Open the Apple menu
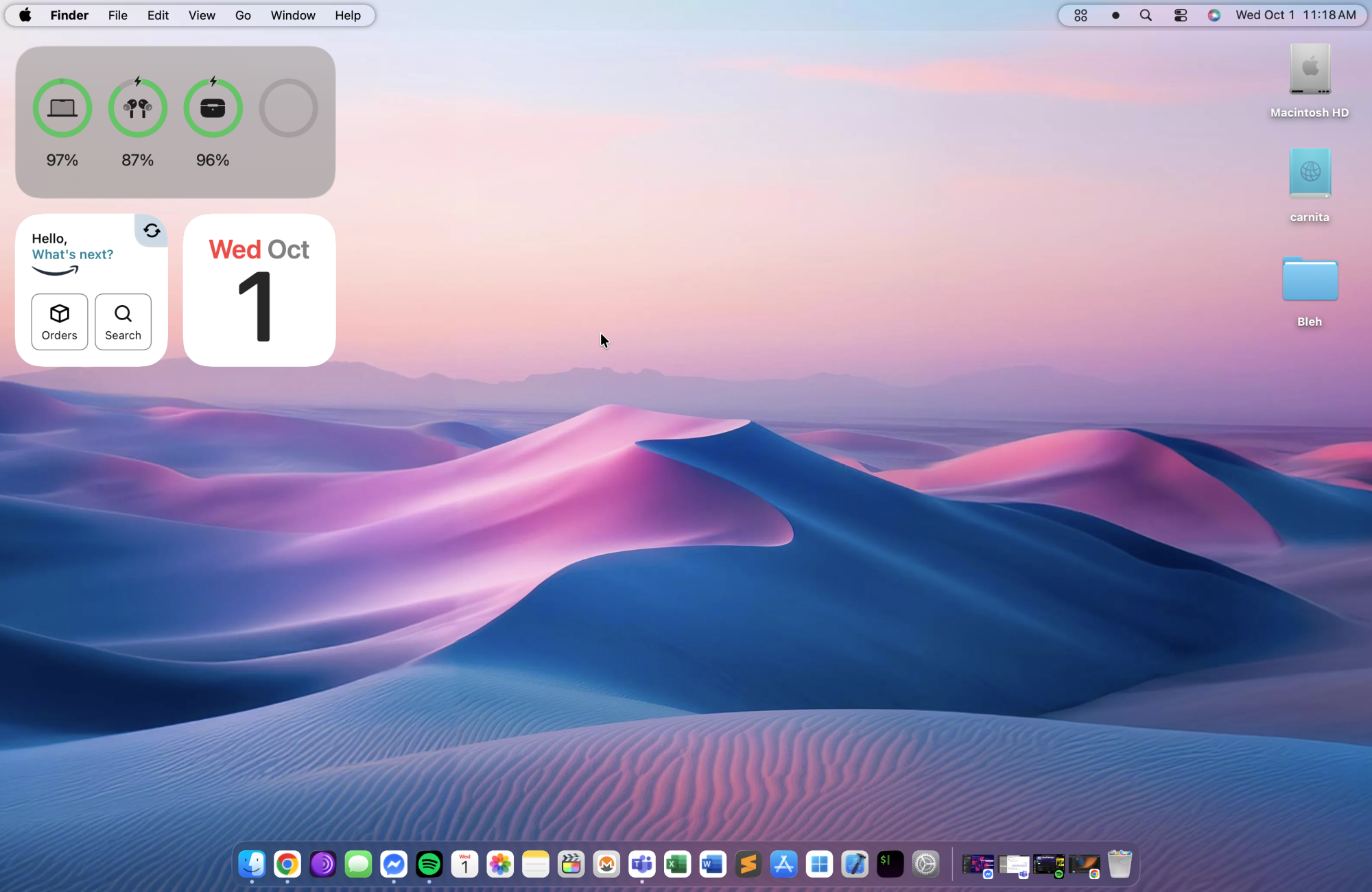This screenshot has height=892, width=1372. [x=25, y=15]
